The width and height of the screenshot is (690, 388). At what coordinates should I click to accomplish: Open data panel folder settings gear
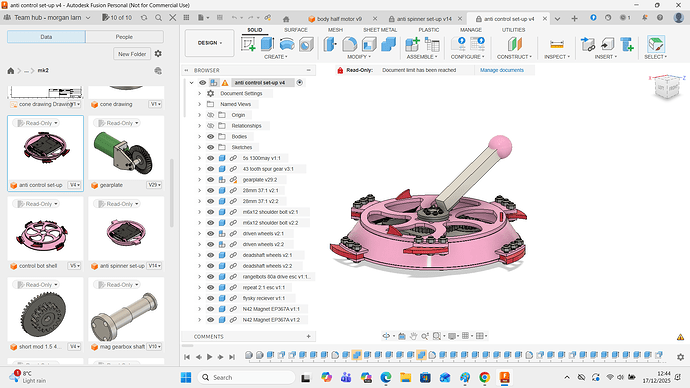pos(158,54)
